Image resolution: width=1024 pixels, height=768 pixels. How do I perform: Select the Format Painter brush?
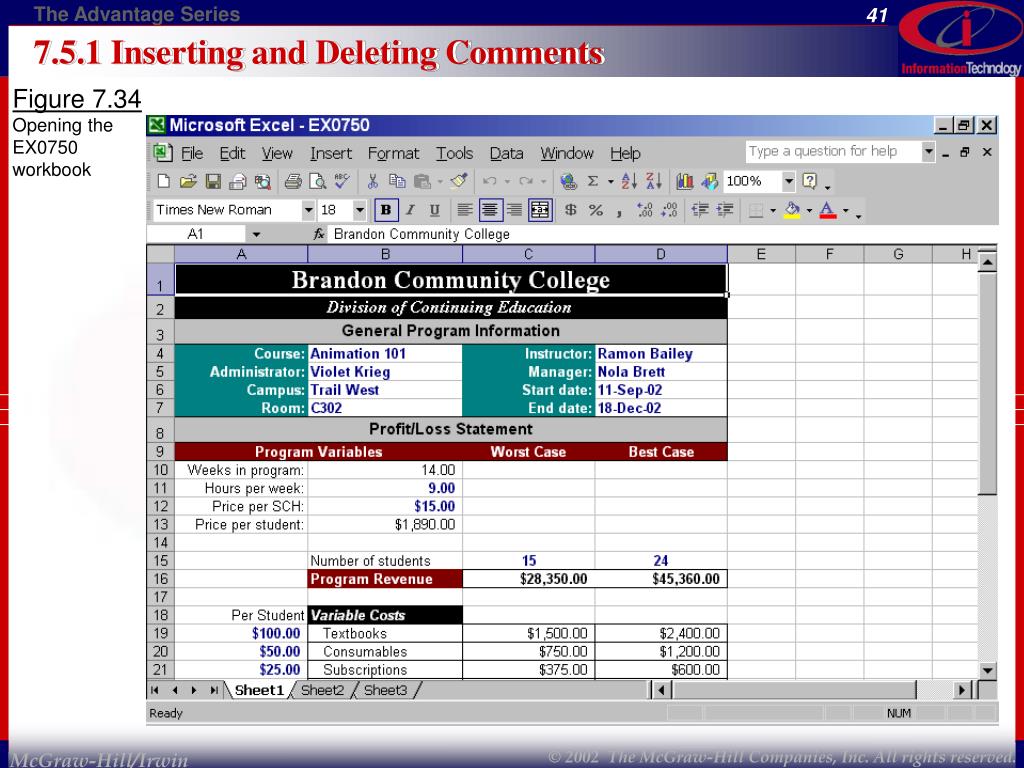[x=459, y=181]
